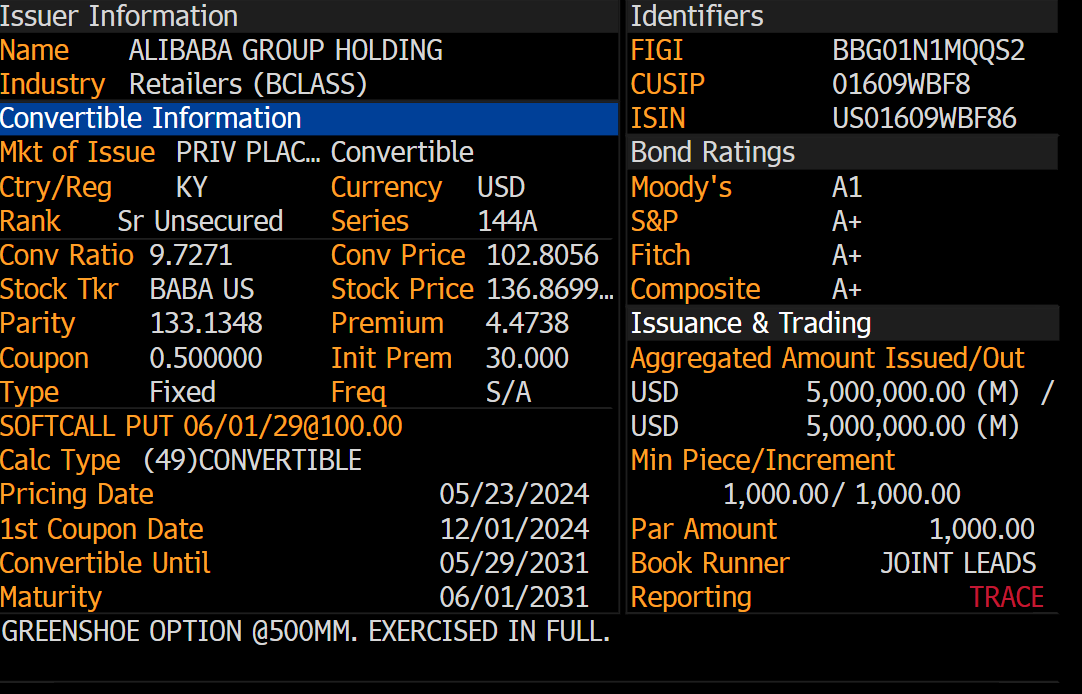Click the S&P label
1082x694 pixels.
tap(654, 221)
